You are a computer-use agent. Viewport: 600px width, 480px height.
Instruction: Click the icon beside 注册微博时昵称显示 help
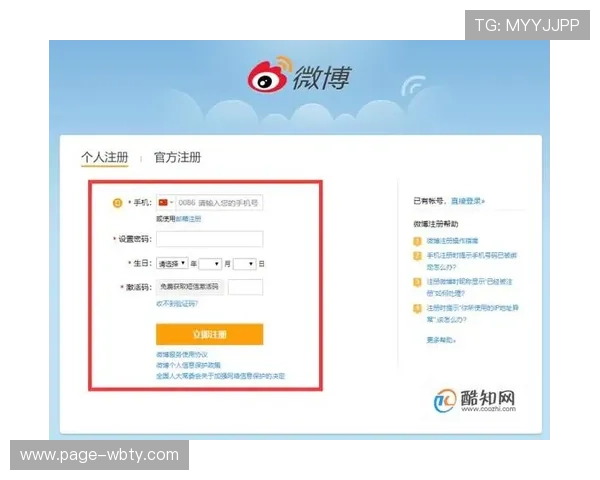[x=417, y=282]
